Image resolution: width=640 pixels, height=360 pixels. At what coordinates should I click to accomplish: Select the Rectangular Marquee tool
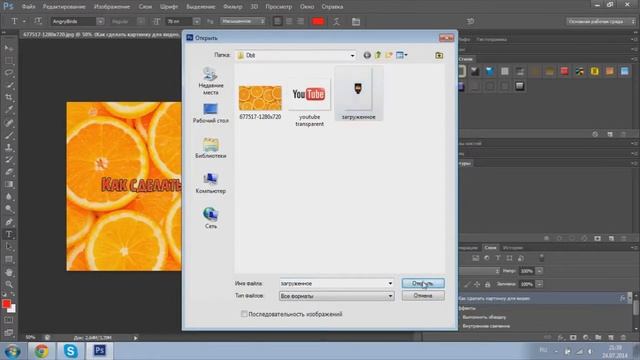9,61
